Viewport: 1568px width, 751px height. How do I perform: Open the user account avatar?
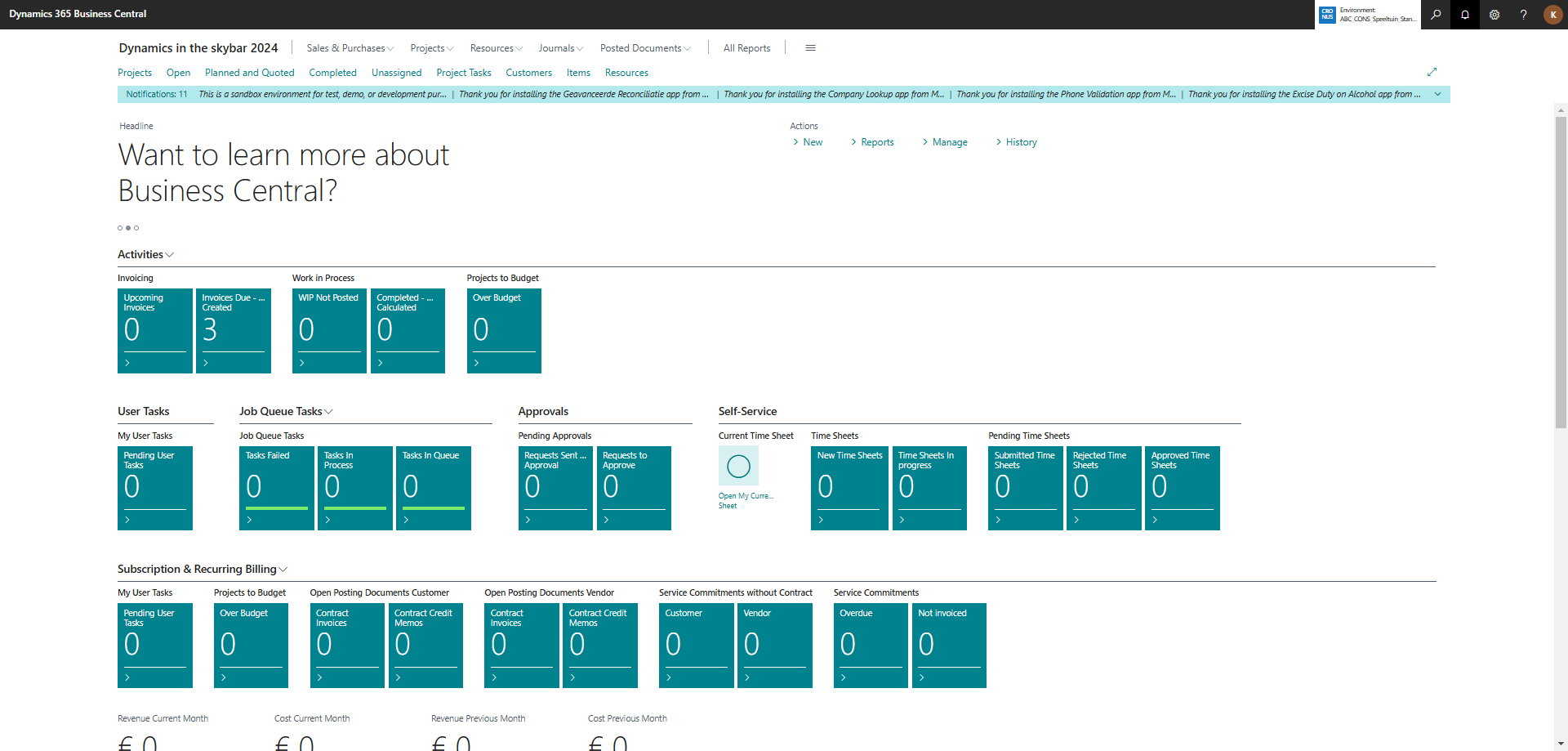tap(1552, 15)
